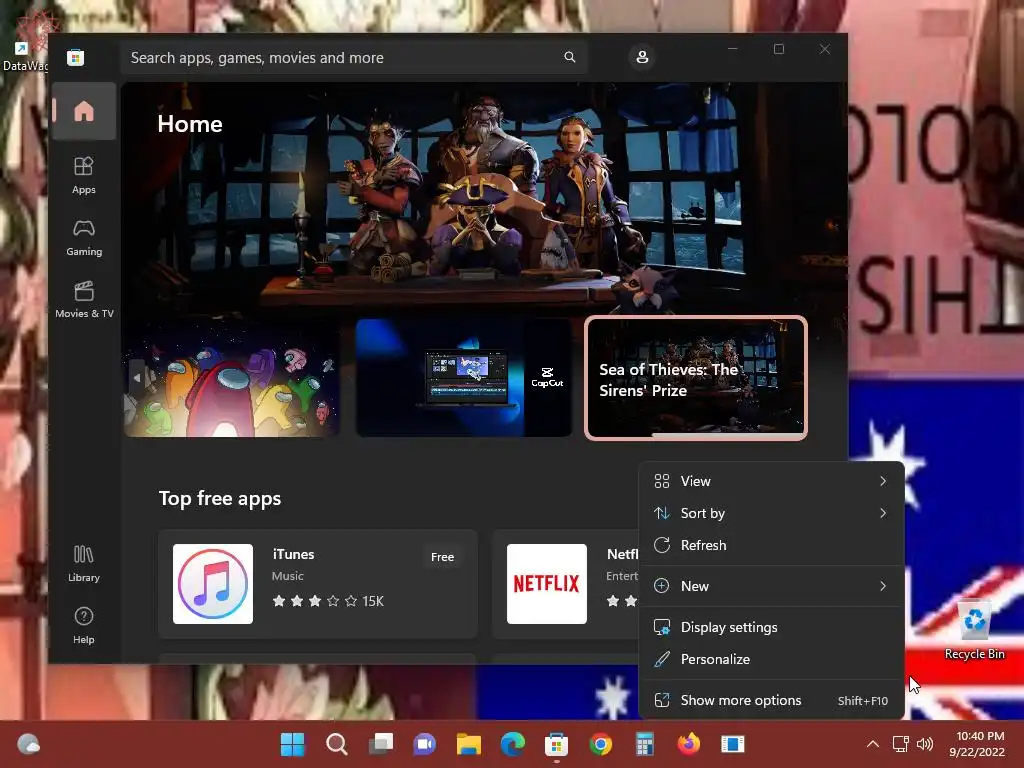Select Show more options entry
Viewport: 1024px width, 768px height.
coord(771,701)
